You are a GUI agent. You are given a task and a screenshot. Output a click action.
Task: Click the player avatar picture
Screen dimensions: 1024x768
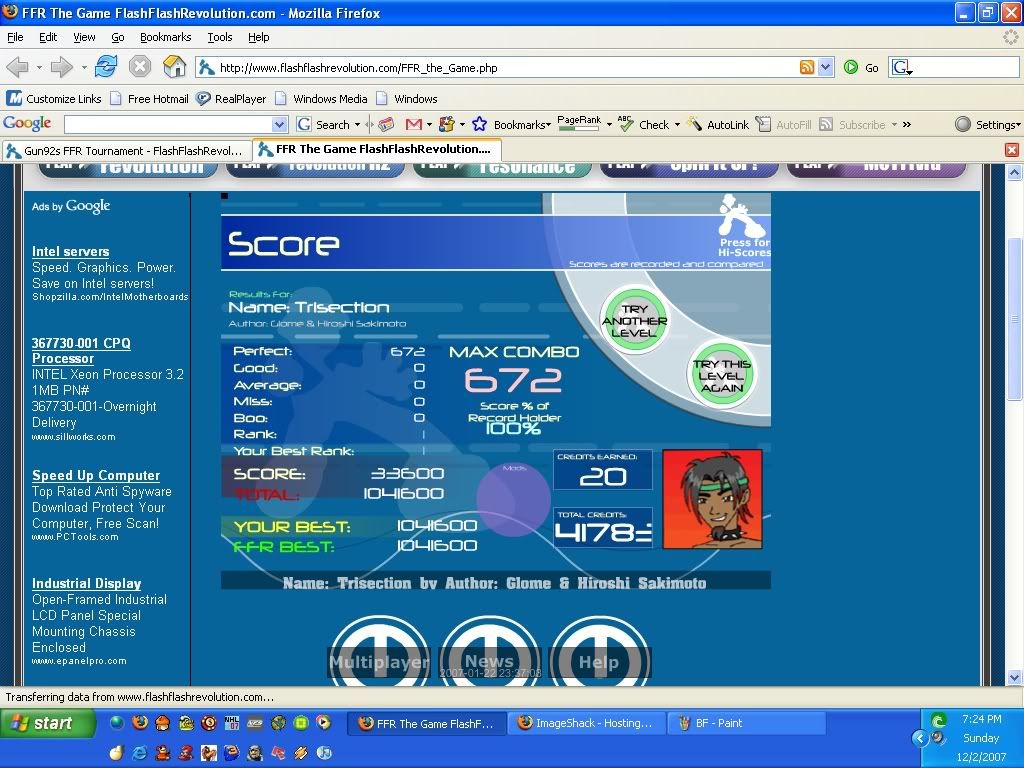pyautogui.click(x=712, y=499)
